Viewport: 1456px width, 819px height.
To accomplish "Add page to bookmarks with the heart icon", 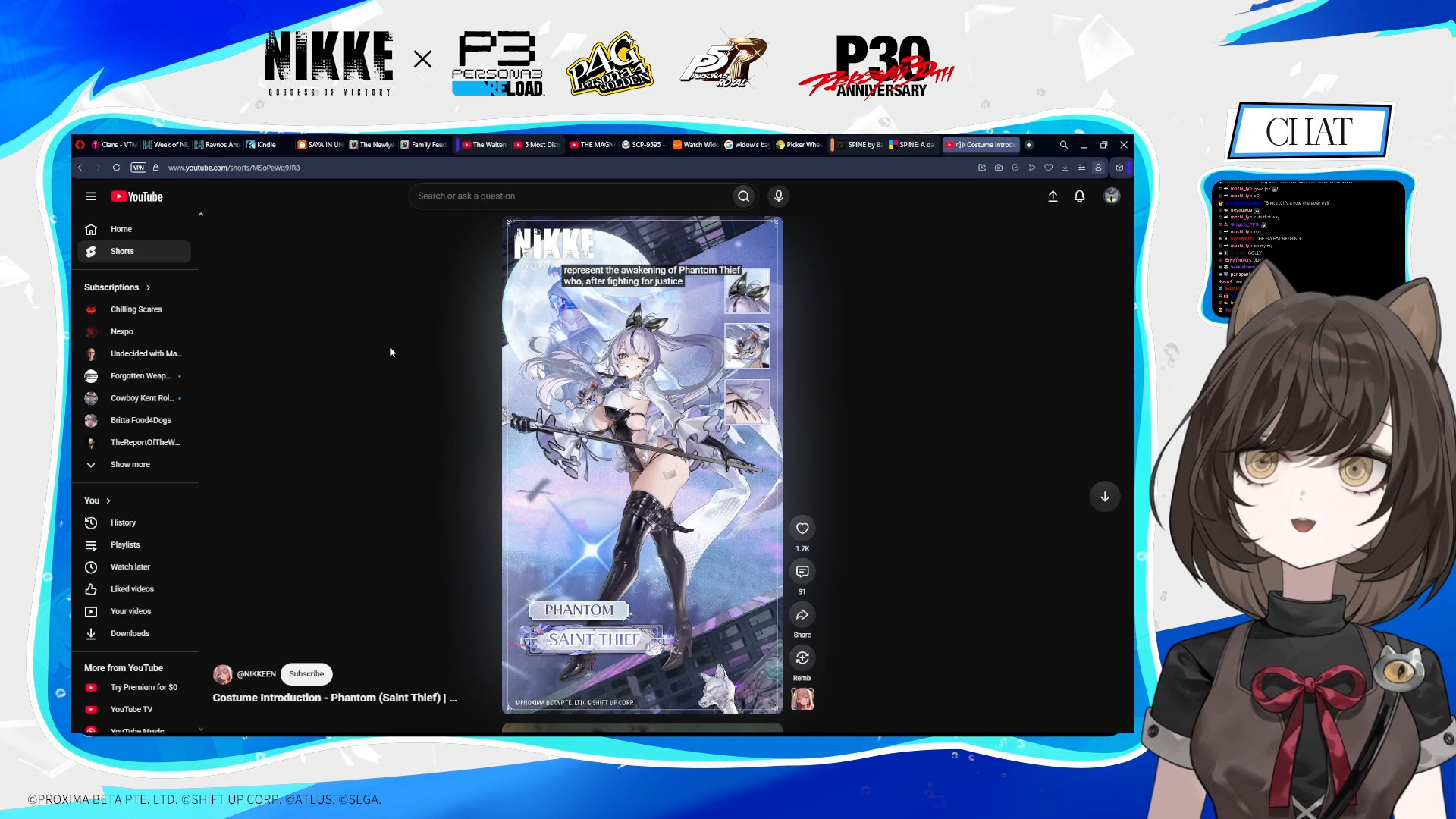I will (1049, 168).
